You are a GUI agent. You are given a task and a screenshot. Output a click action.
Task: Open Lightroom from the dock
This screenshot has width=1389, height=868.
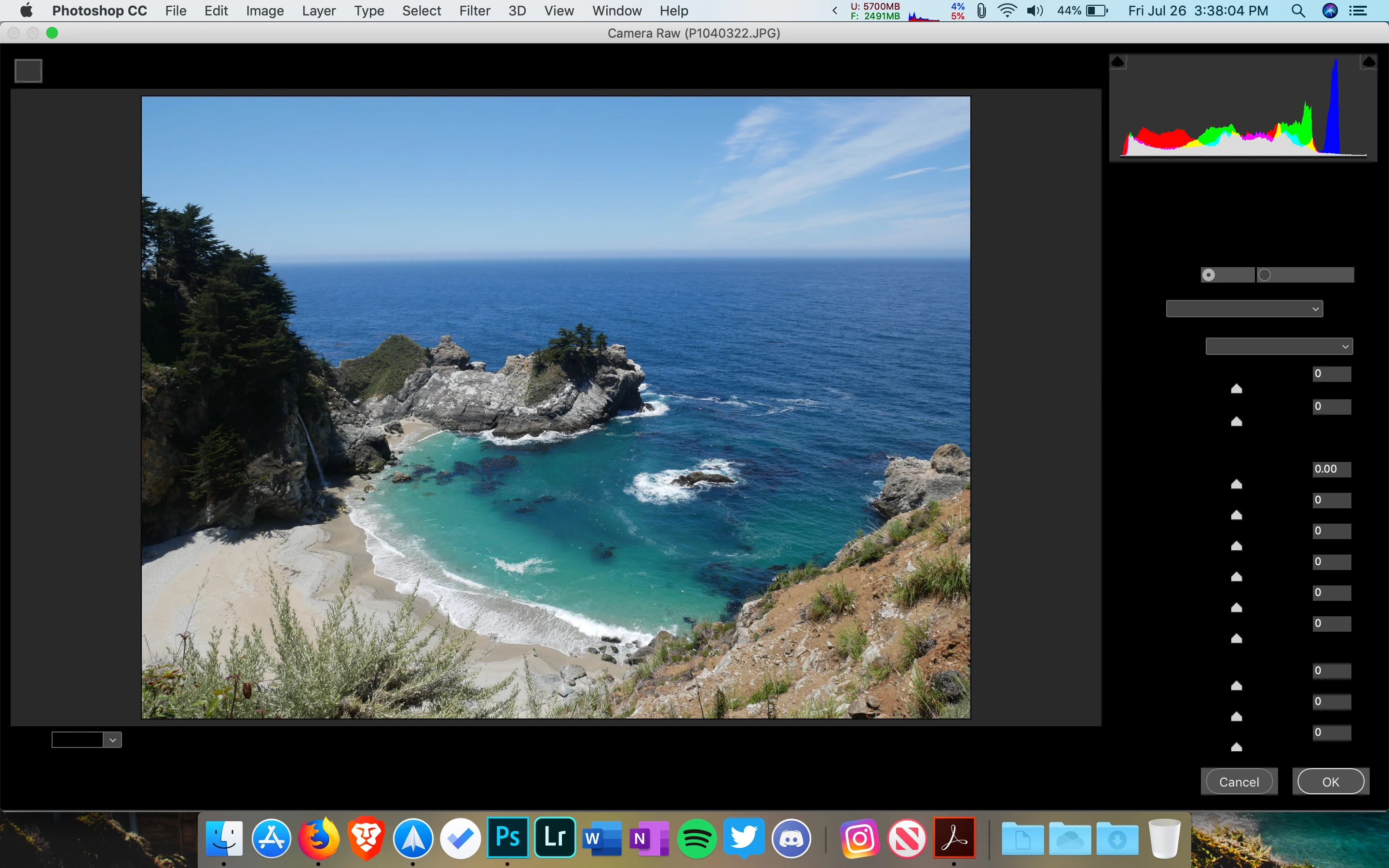[x=555, y=838]
